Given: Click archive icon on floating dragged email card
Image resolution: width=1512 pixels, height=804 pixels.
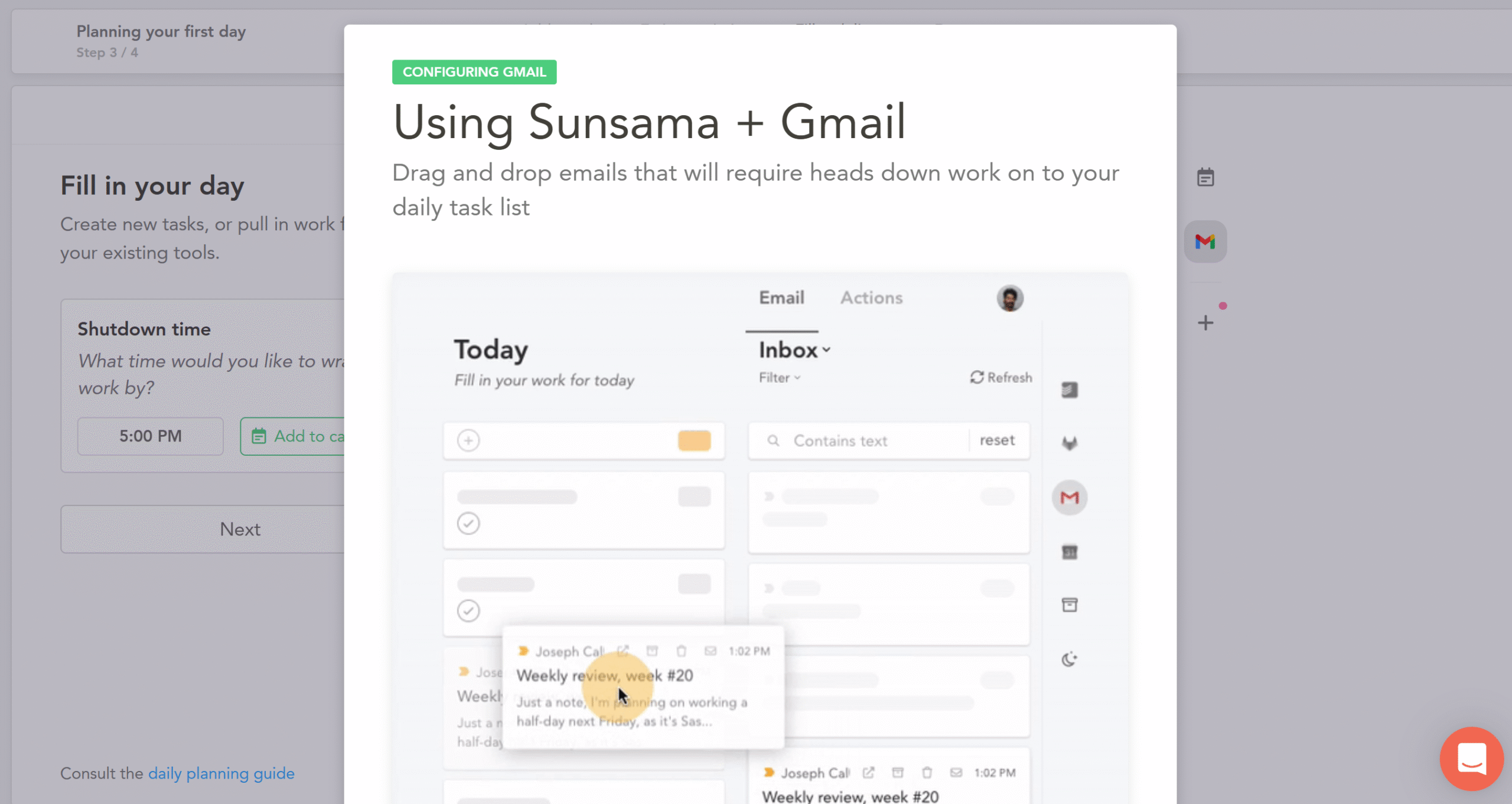Looking at the screenshot, I should pyautogui.click(x=652, y=651).
